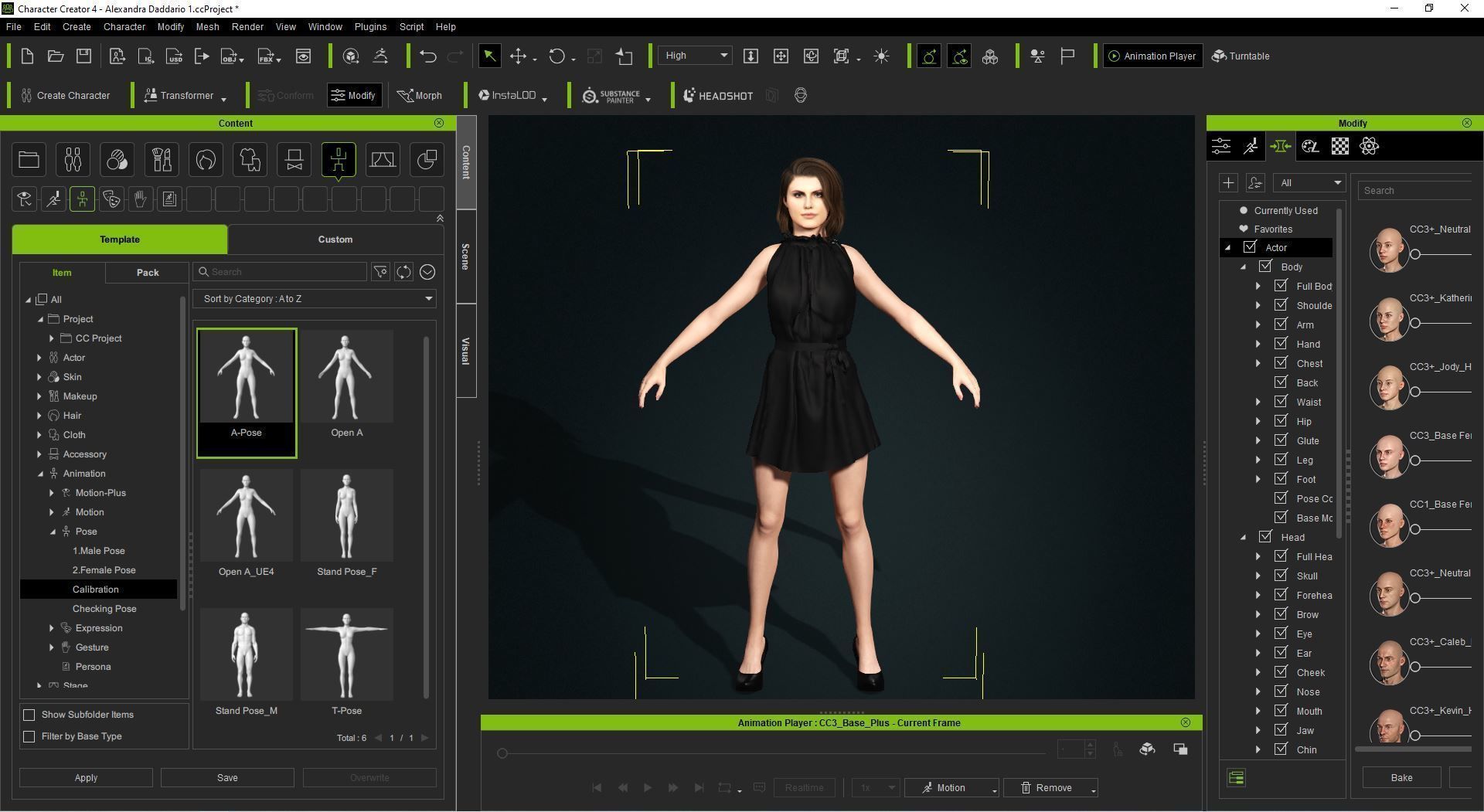The image size is (1484, 812).
Task: Open the Texture checker tab in Modify panel
Action: pyautogui.click(x=1339, y=146)
